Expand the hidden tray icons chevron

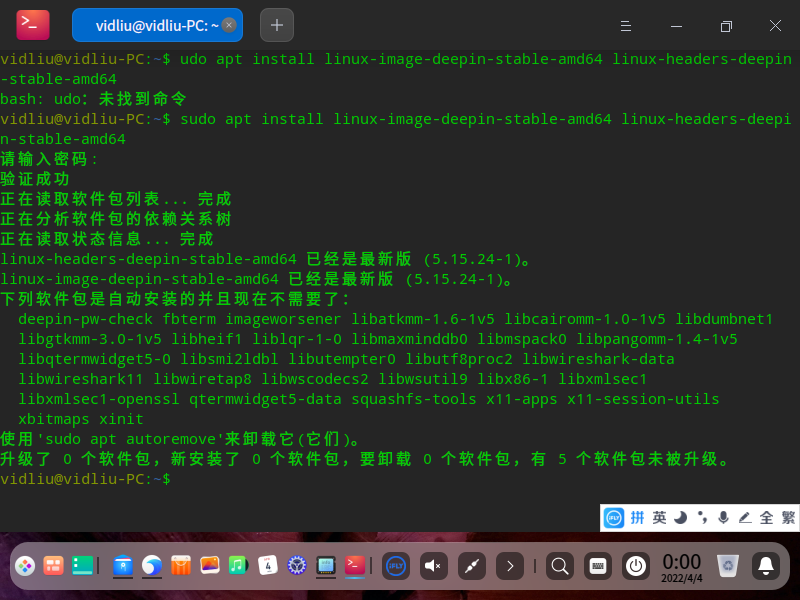coord(509,566)
